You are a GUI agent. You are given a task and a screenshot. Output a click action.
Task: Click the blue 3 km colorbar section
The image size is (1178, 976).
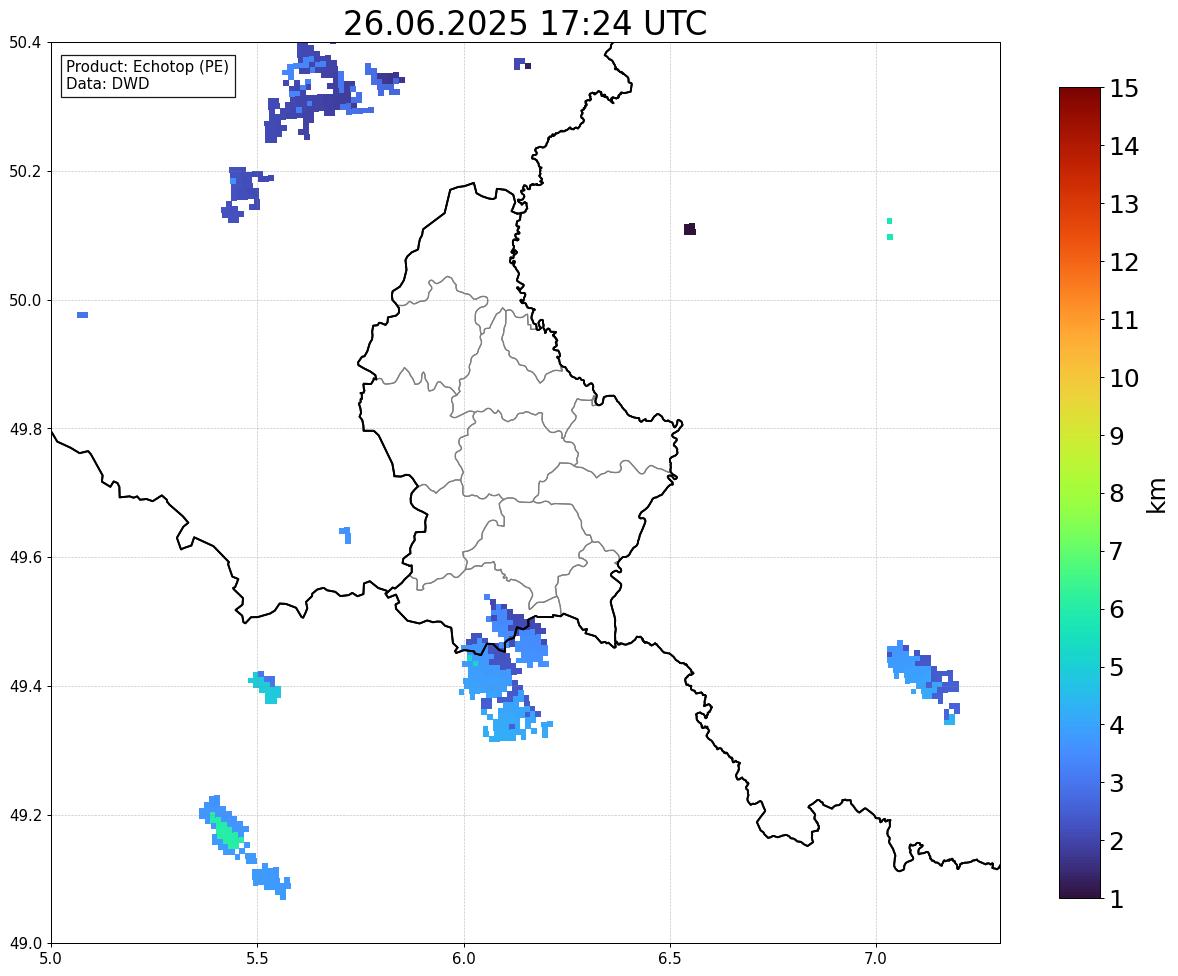tap(1080, 783)
